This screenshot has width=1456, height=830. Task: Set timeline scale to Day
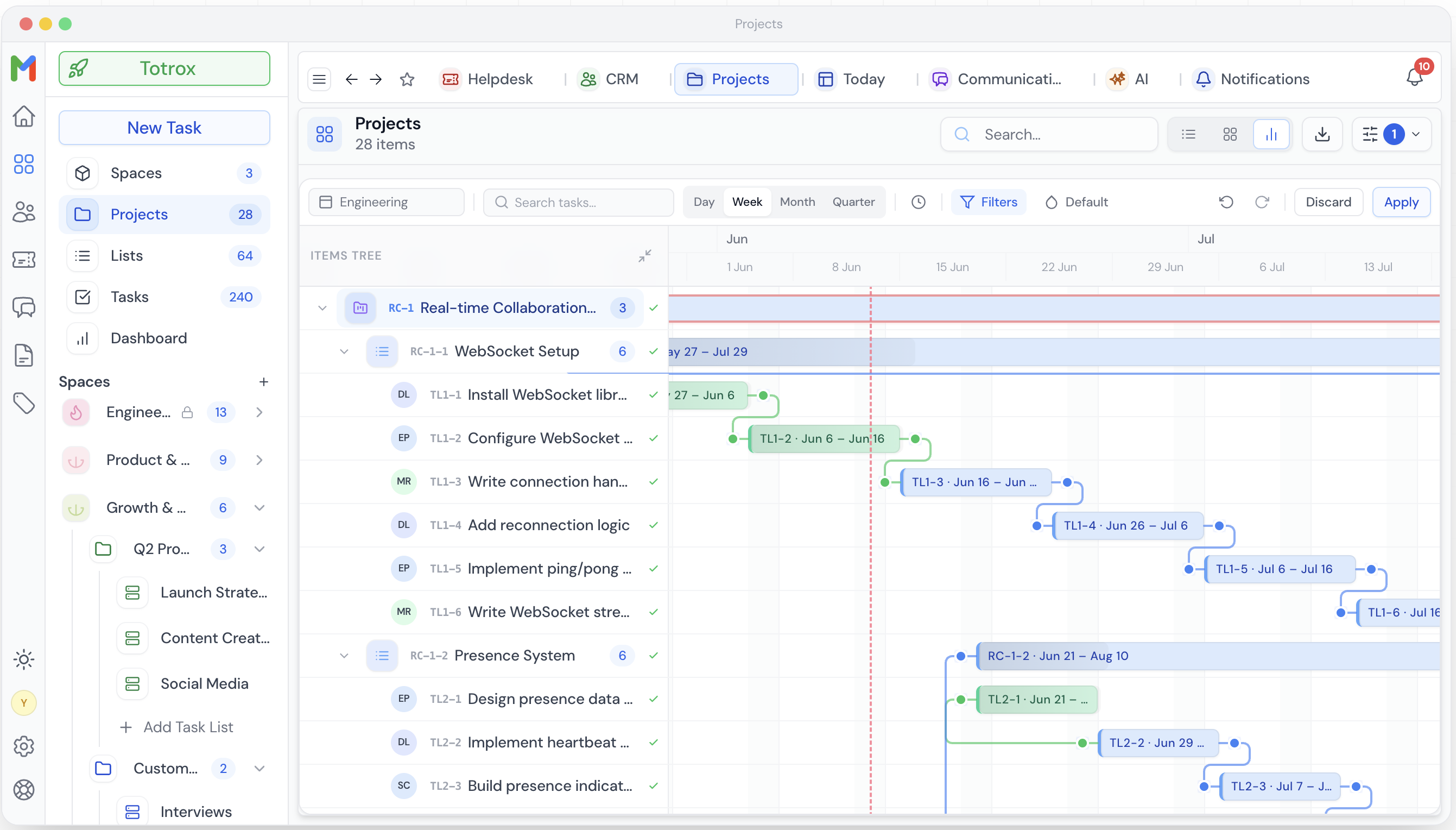[704, 203]
